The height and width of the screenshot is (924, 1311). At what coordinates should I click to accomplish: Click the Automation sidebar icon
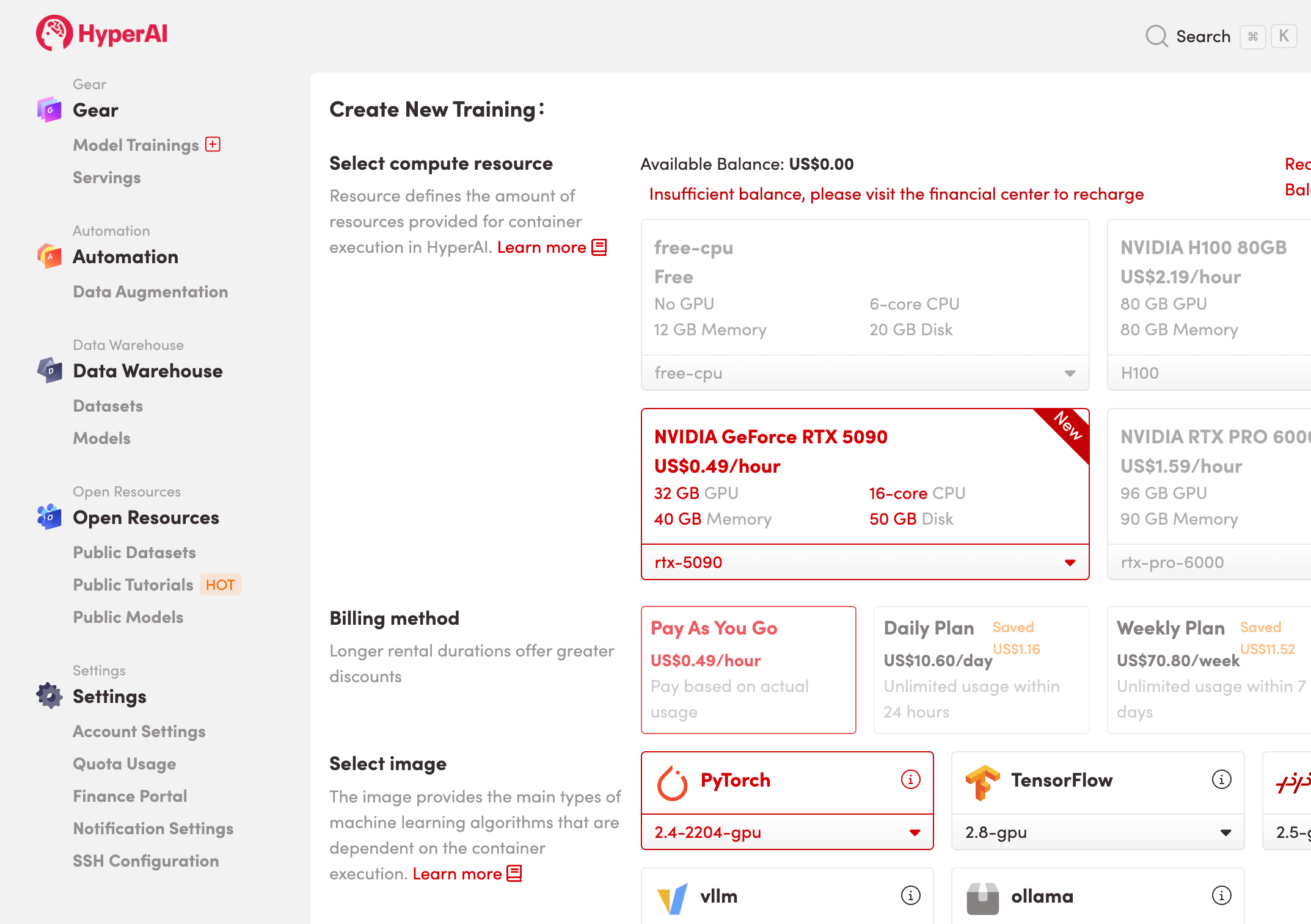pyautogui.click(x=49, y=256)
